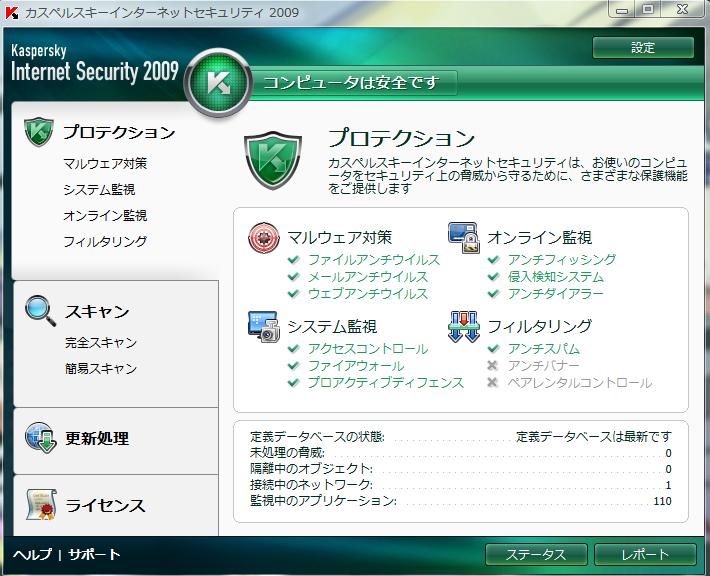This screenshot has height=576, width=710.
Task: Open greyed ペアレンタルコントロール link
Action: tap(580, 383)
